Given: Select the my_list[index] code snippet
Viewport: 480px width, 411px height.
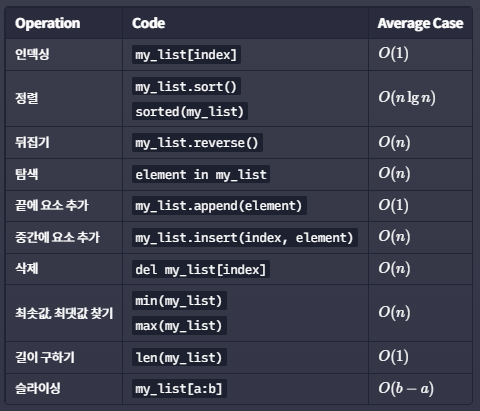Looking at the screenshot, I should tap(186, 55).
